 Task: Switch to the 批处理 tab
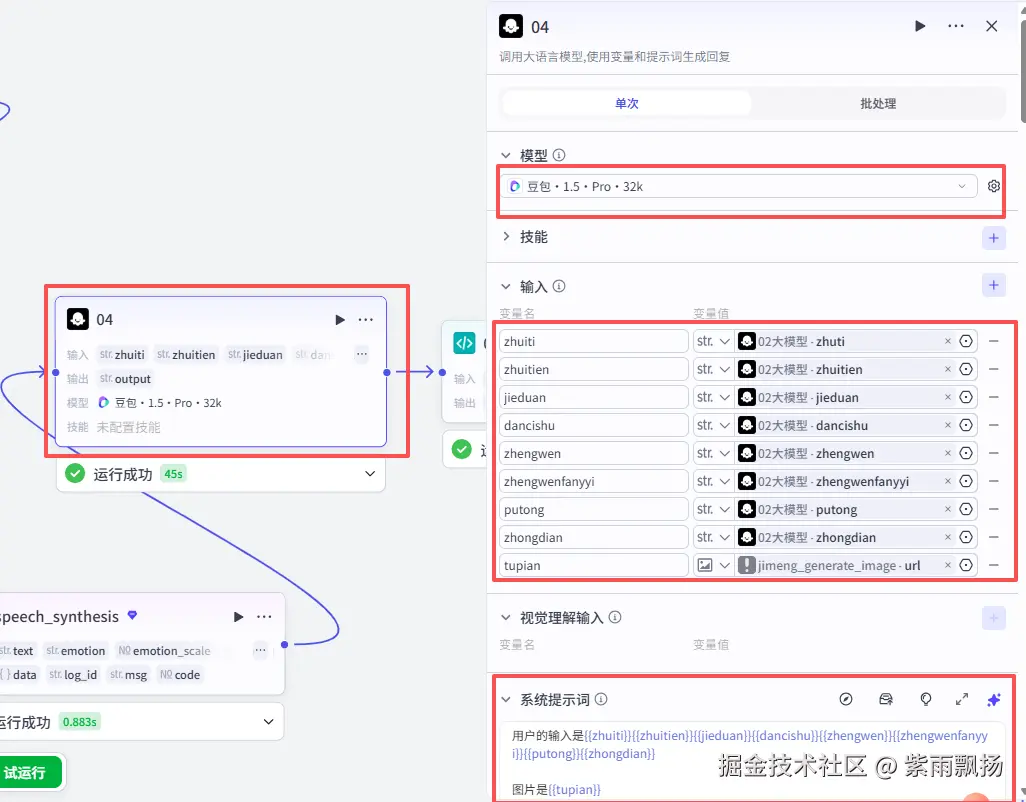point(878,103)
